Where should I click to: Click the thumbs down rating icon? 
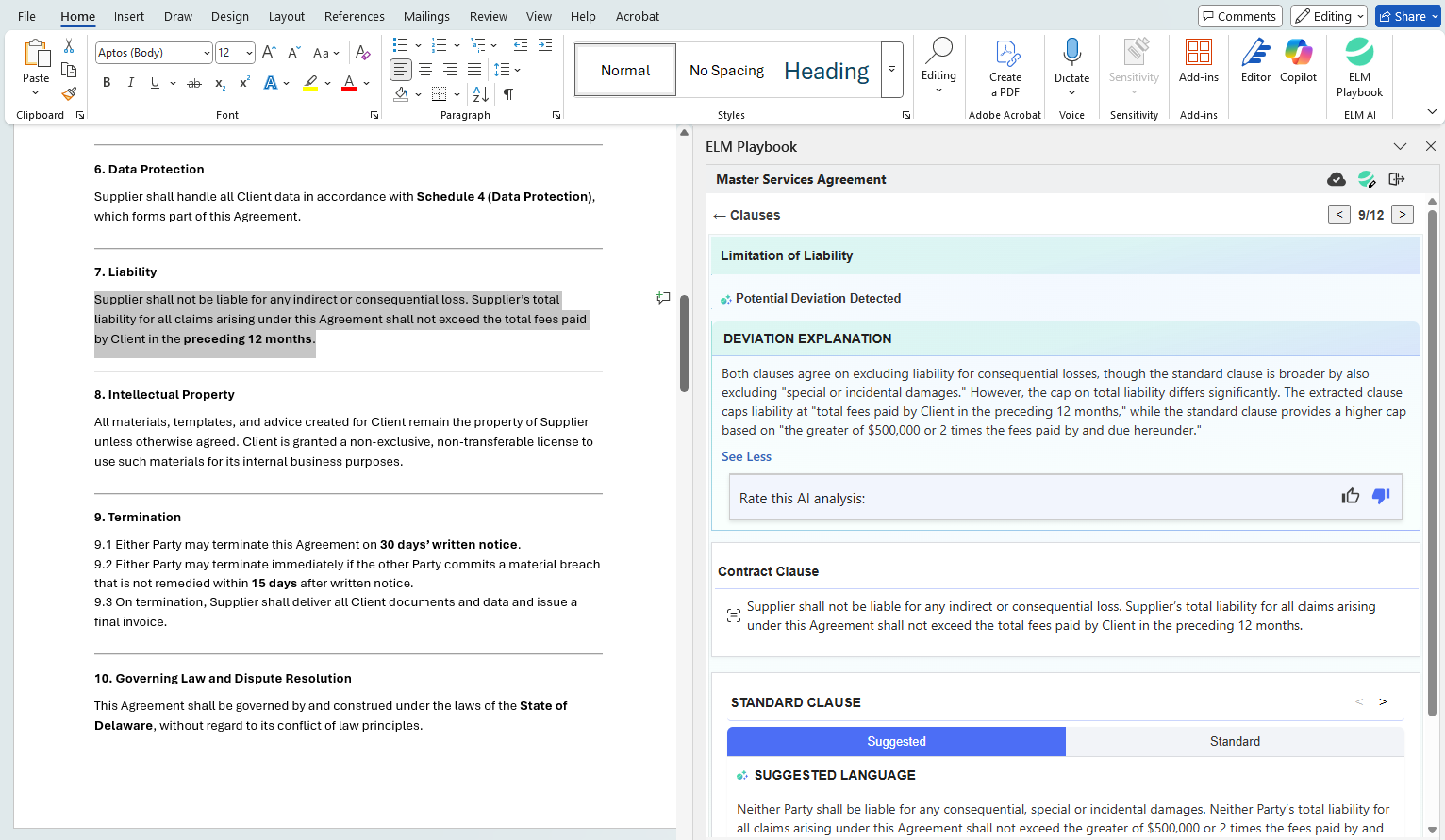(1381, 497)
